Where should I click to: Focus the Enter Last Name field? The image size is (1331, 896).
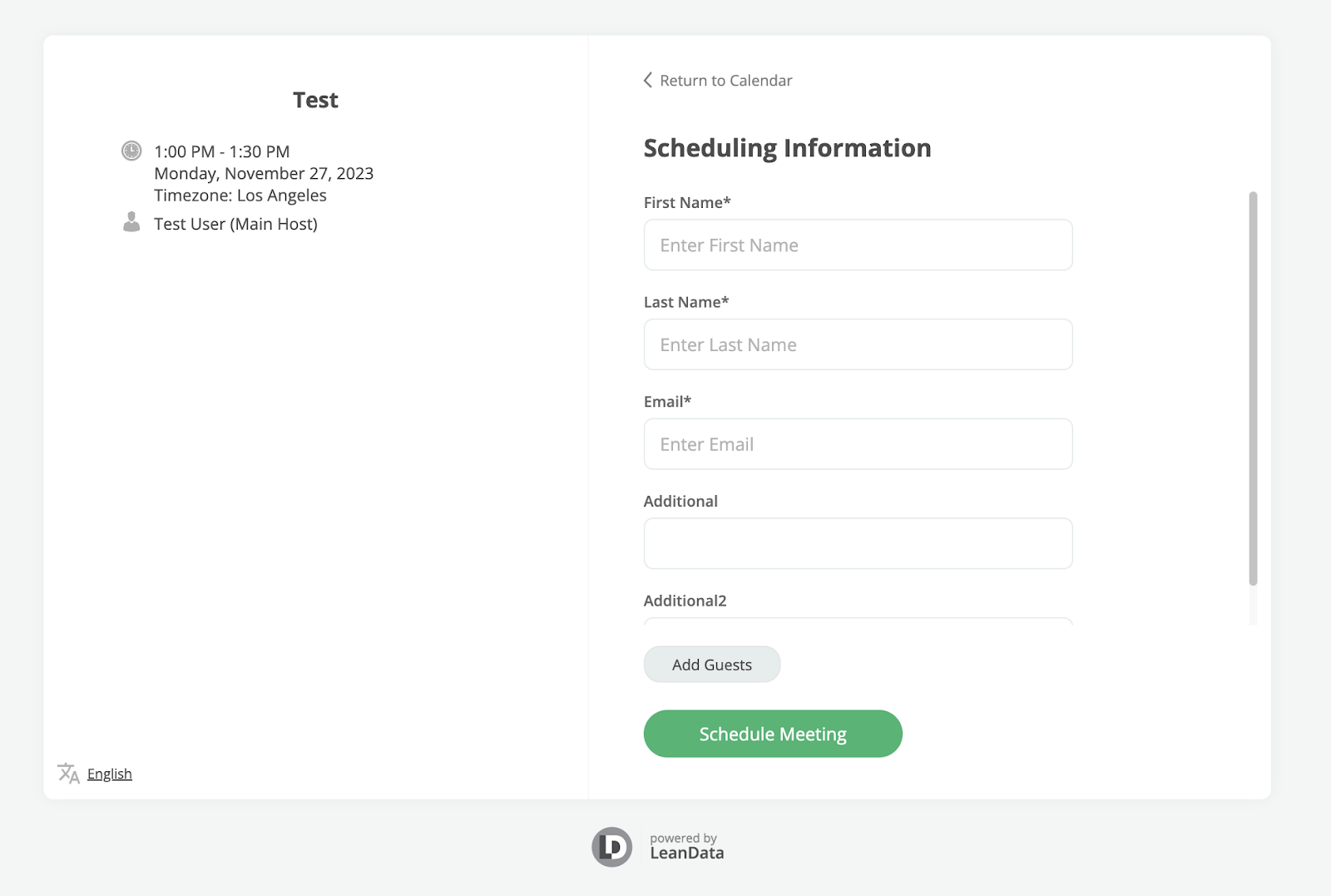pyautogui.click(x=858, y=344)
